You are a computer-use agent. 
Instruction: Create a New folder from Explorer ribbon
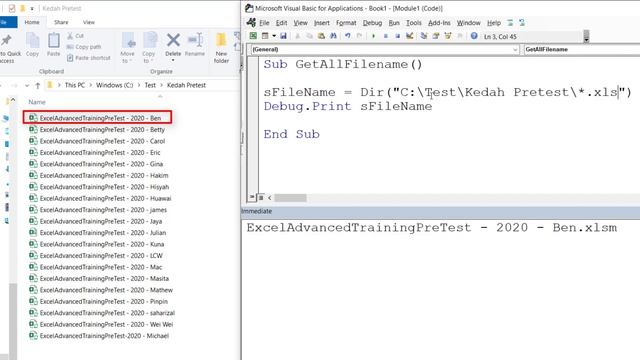[x=221, y=48]
